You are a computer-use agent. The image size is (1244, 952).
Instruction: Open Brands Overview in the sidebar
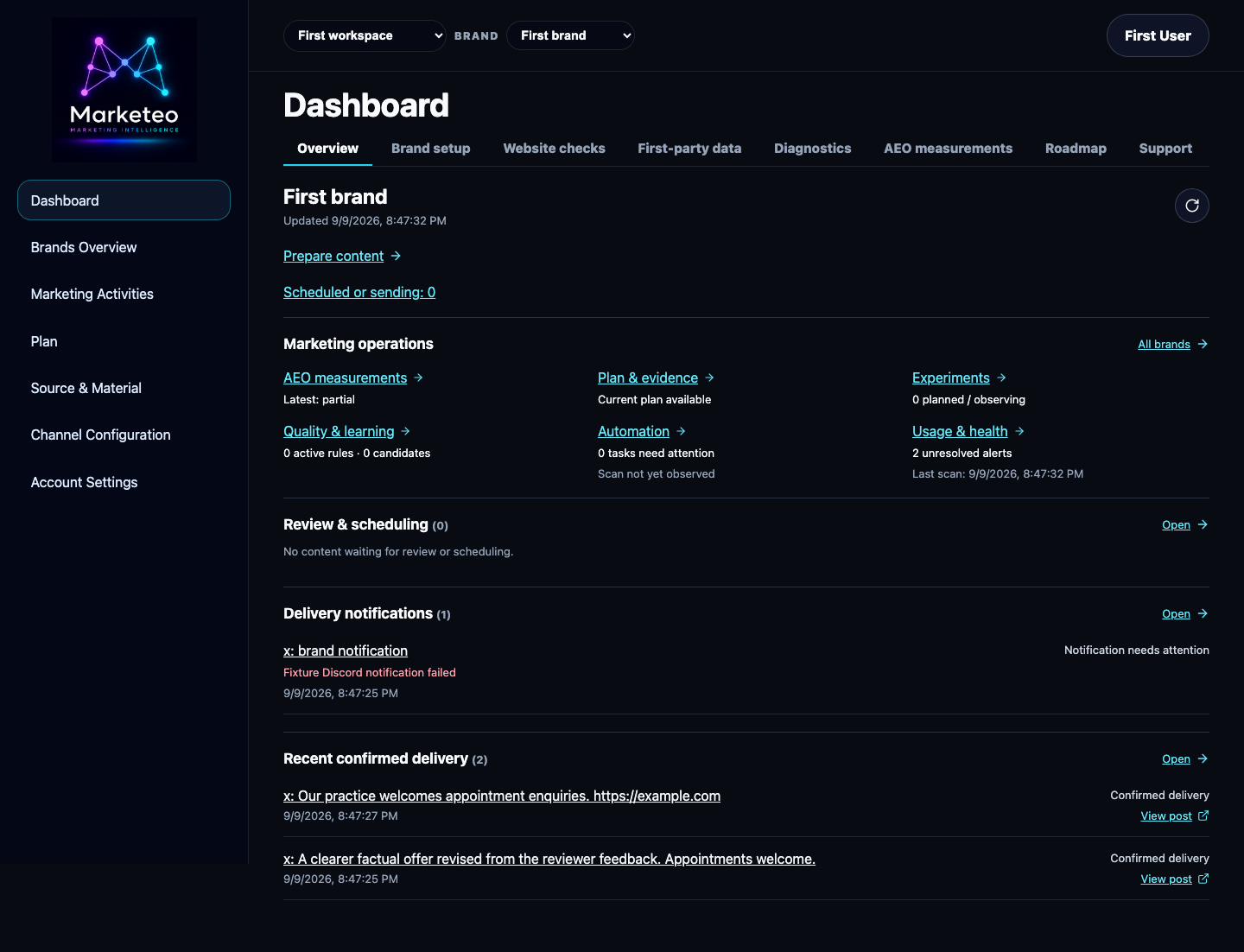coord(124,247)
